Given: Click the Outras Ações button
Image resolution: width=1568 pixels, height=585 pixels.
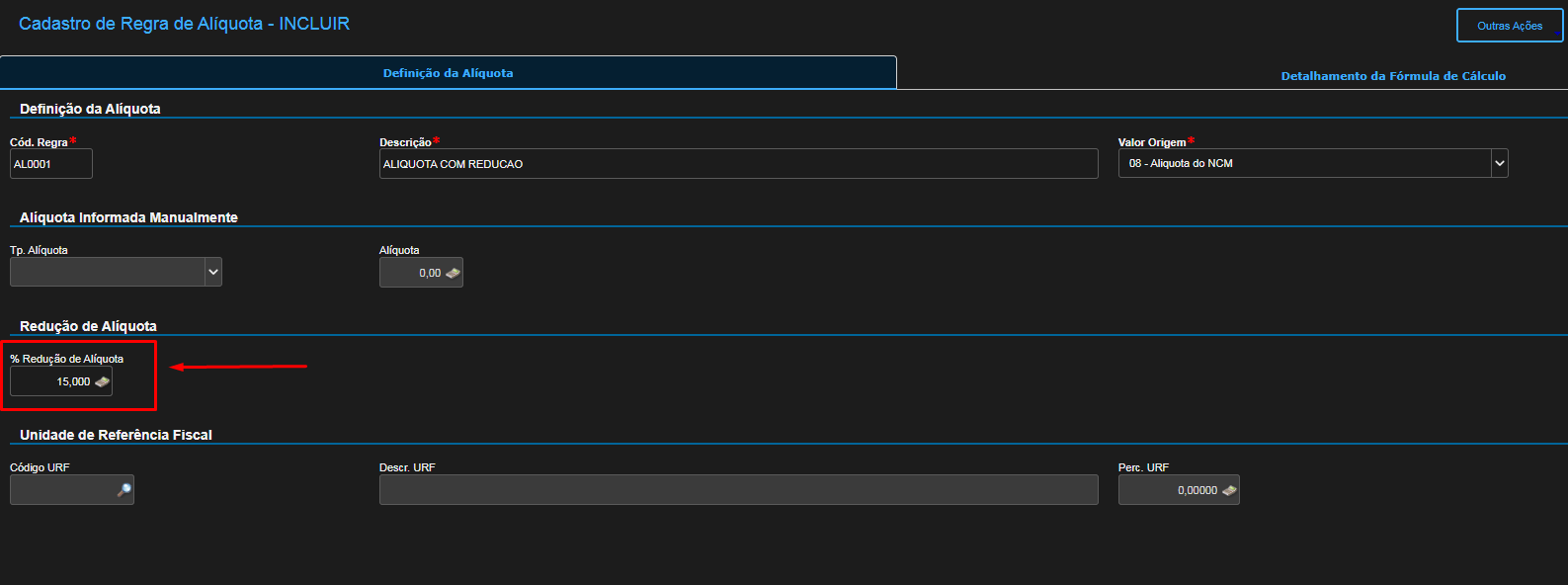Looking at the screenshot, I should point(1509,26).
